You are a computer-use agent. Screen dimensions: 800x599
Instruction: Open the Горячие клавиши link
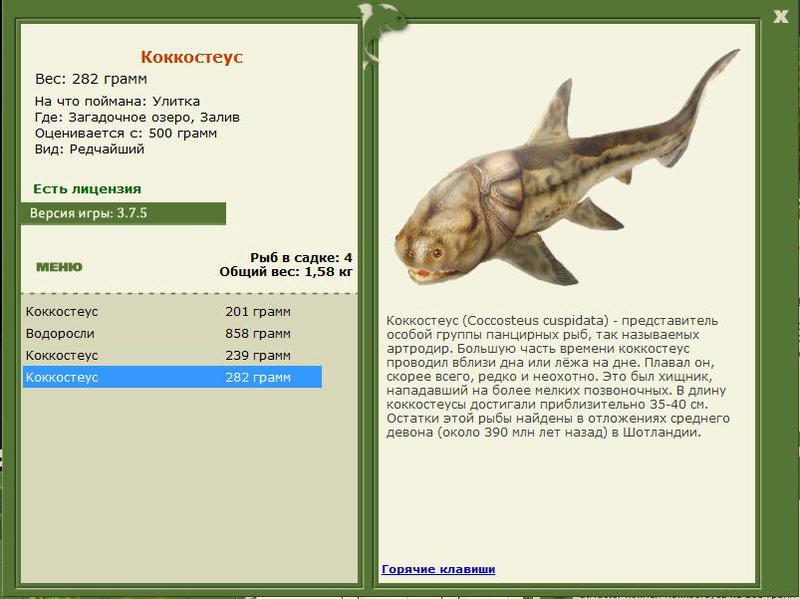[x=438, y=569]
